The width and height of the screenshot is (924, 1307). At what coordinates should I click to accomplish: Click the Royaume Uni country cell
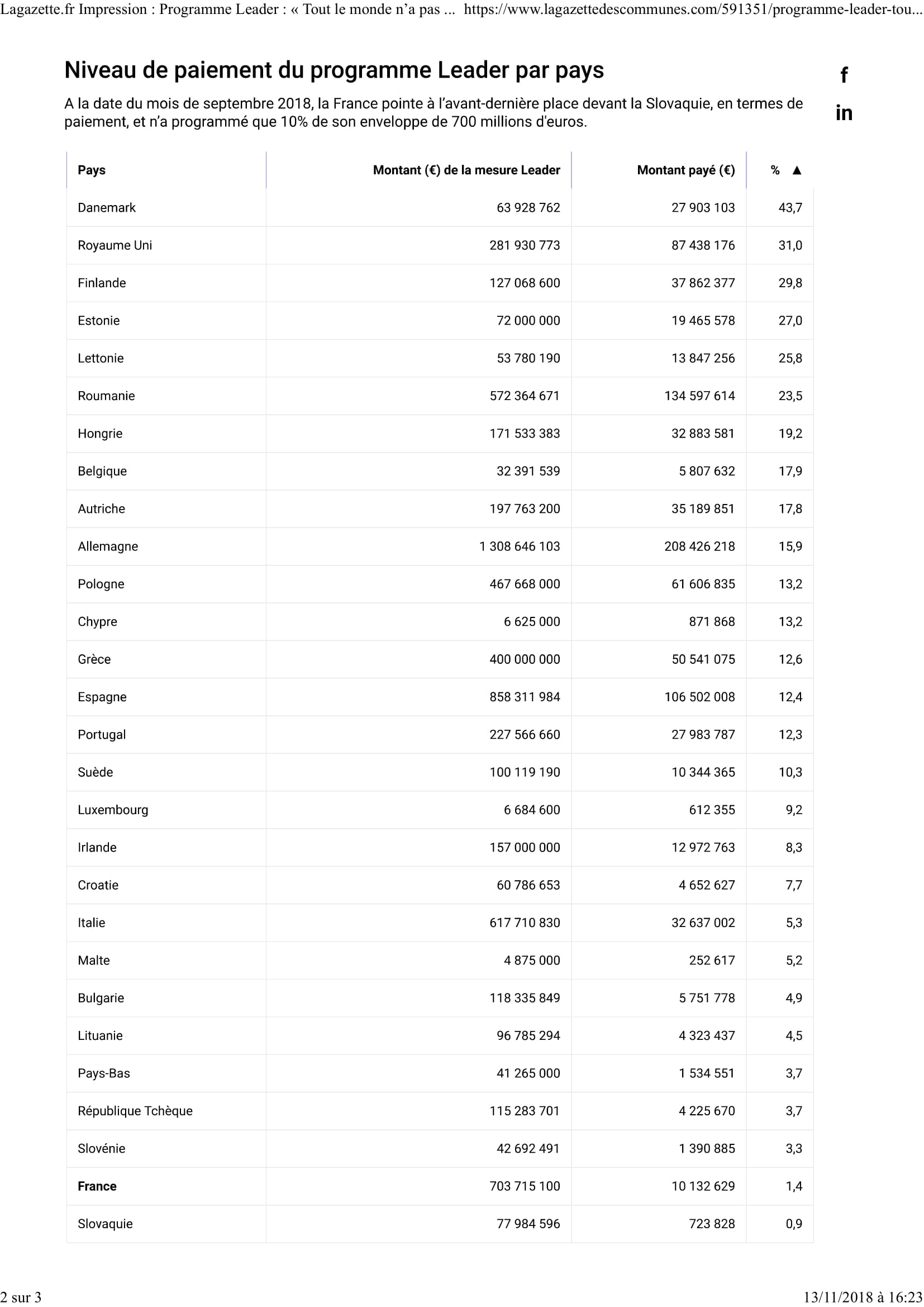point(115,245)
